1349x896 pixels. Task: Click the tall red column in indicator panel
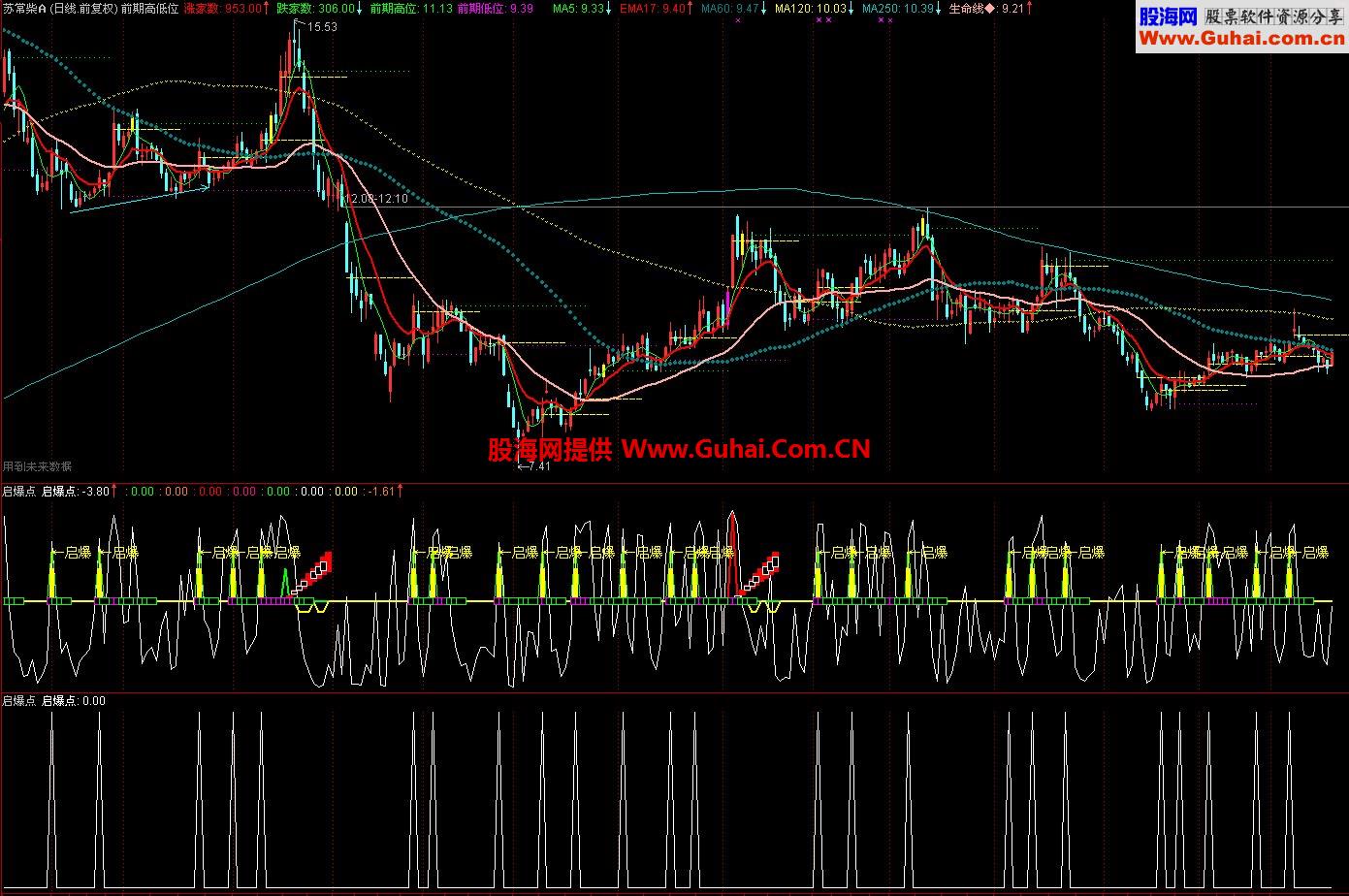pyautogui.click(x=732, y=553)
